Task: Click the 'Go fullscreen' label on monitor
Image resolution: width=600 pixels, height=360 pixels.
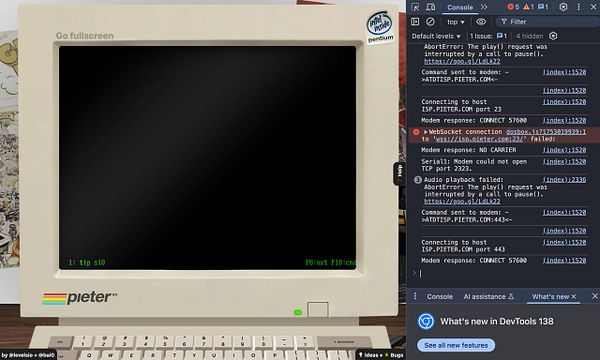Action: [85, 36]
